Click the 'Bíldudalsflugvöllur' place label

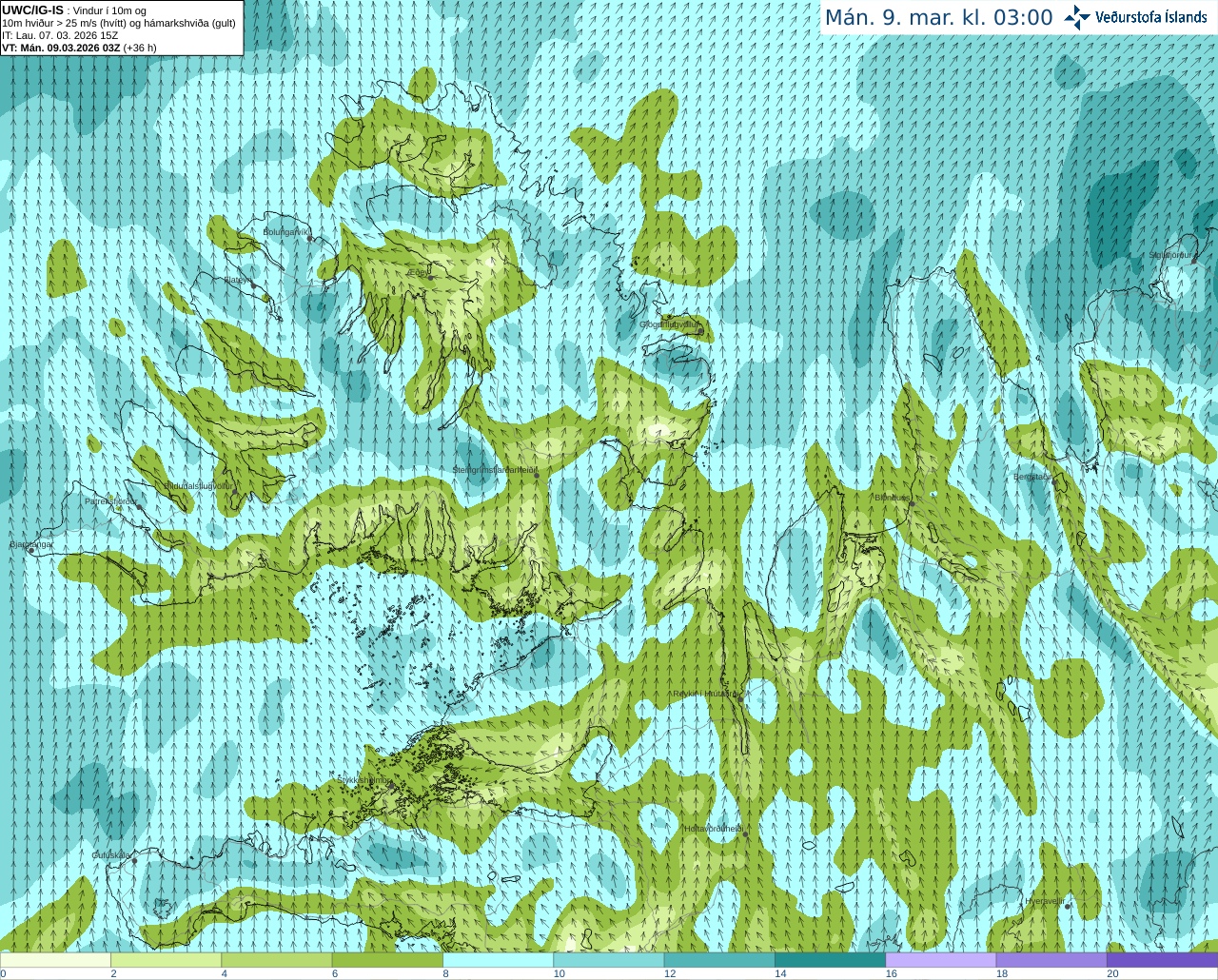[x=199, y=485]
